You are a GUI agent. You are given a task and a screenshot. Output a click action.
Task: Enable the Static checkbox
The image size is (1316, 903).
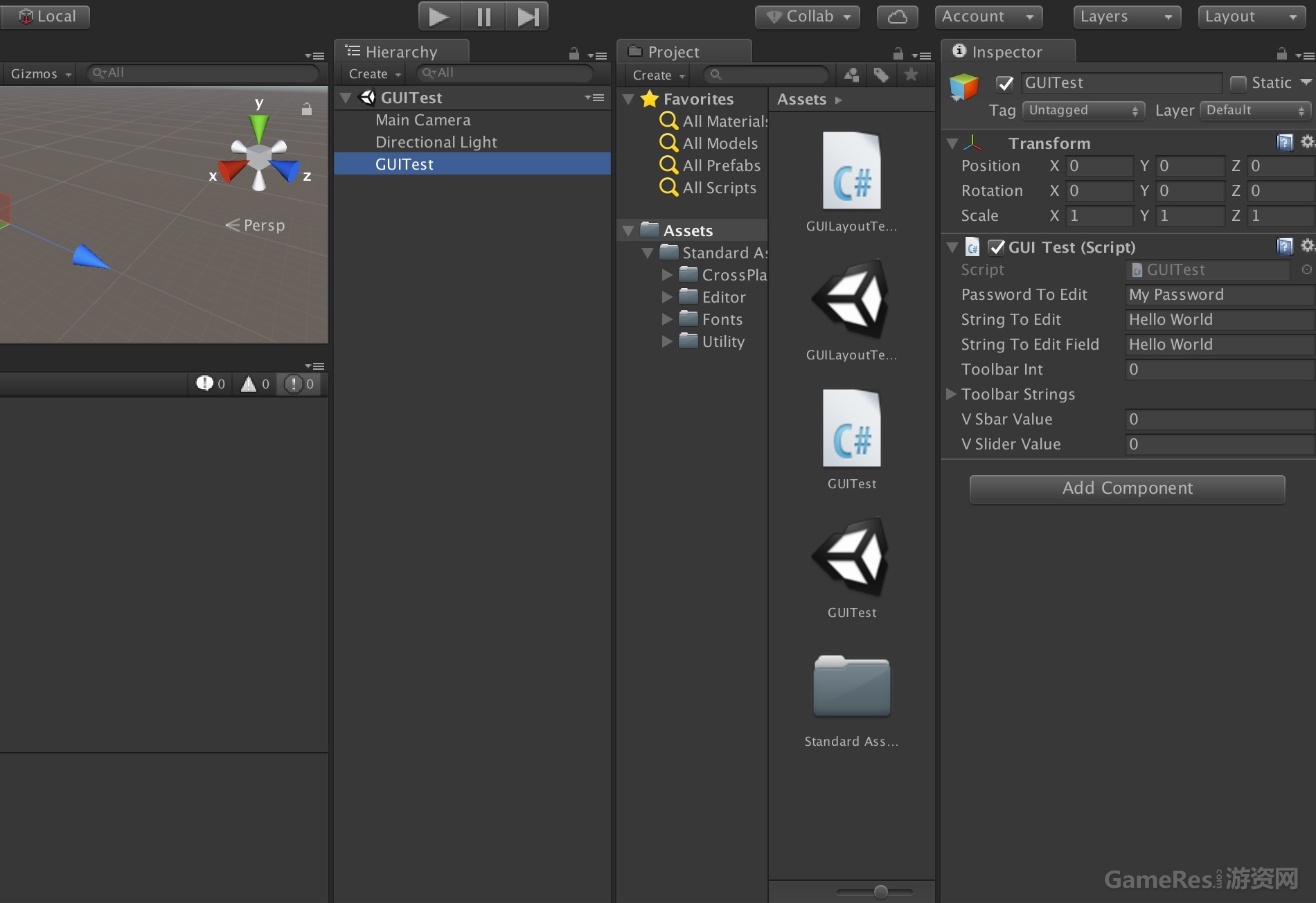click(x=1238, y=84)
